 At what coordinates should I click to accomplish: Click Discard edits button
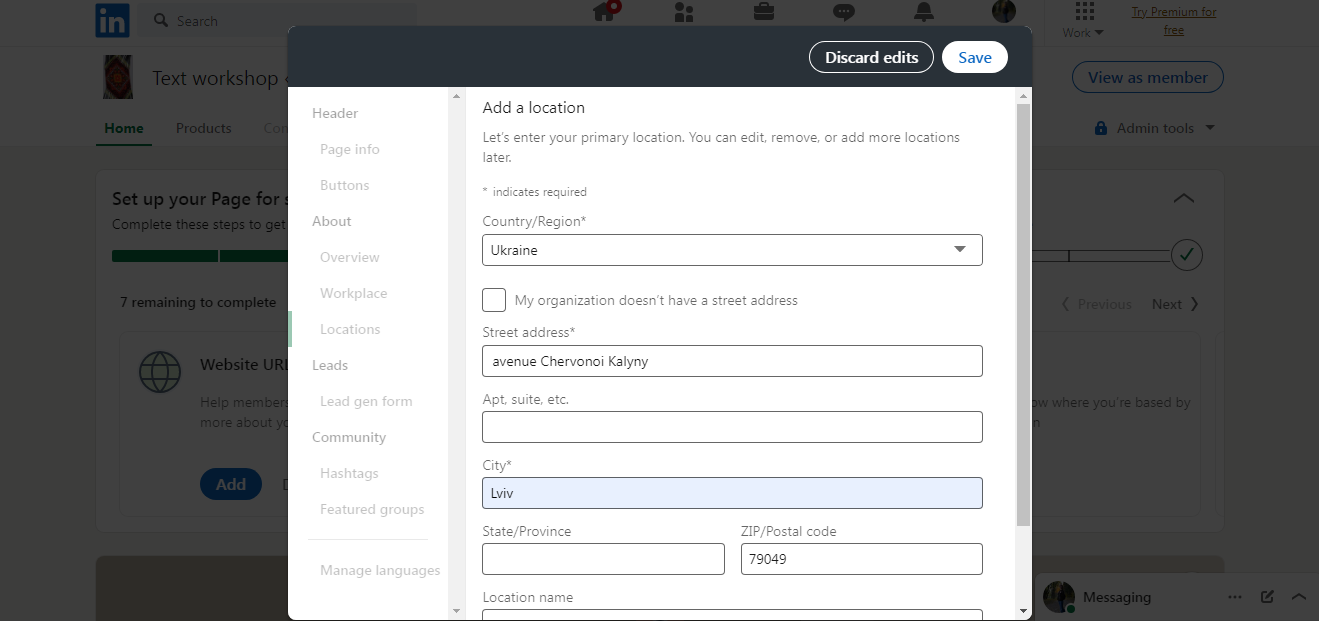point(871,57)
